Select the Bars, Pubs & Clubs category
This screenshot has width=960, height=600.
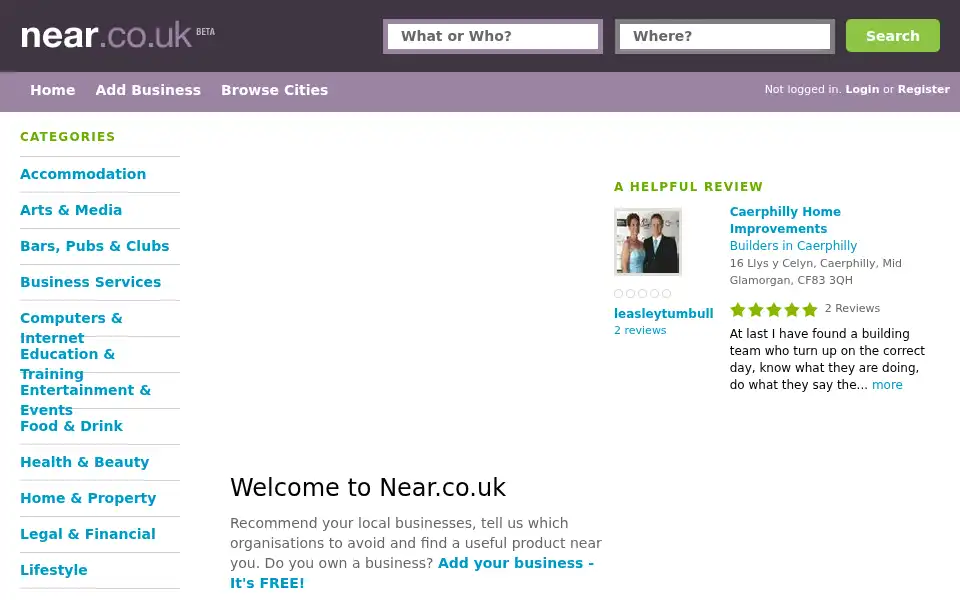pyautogui.click(x=94, y=246)
